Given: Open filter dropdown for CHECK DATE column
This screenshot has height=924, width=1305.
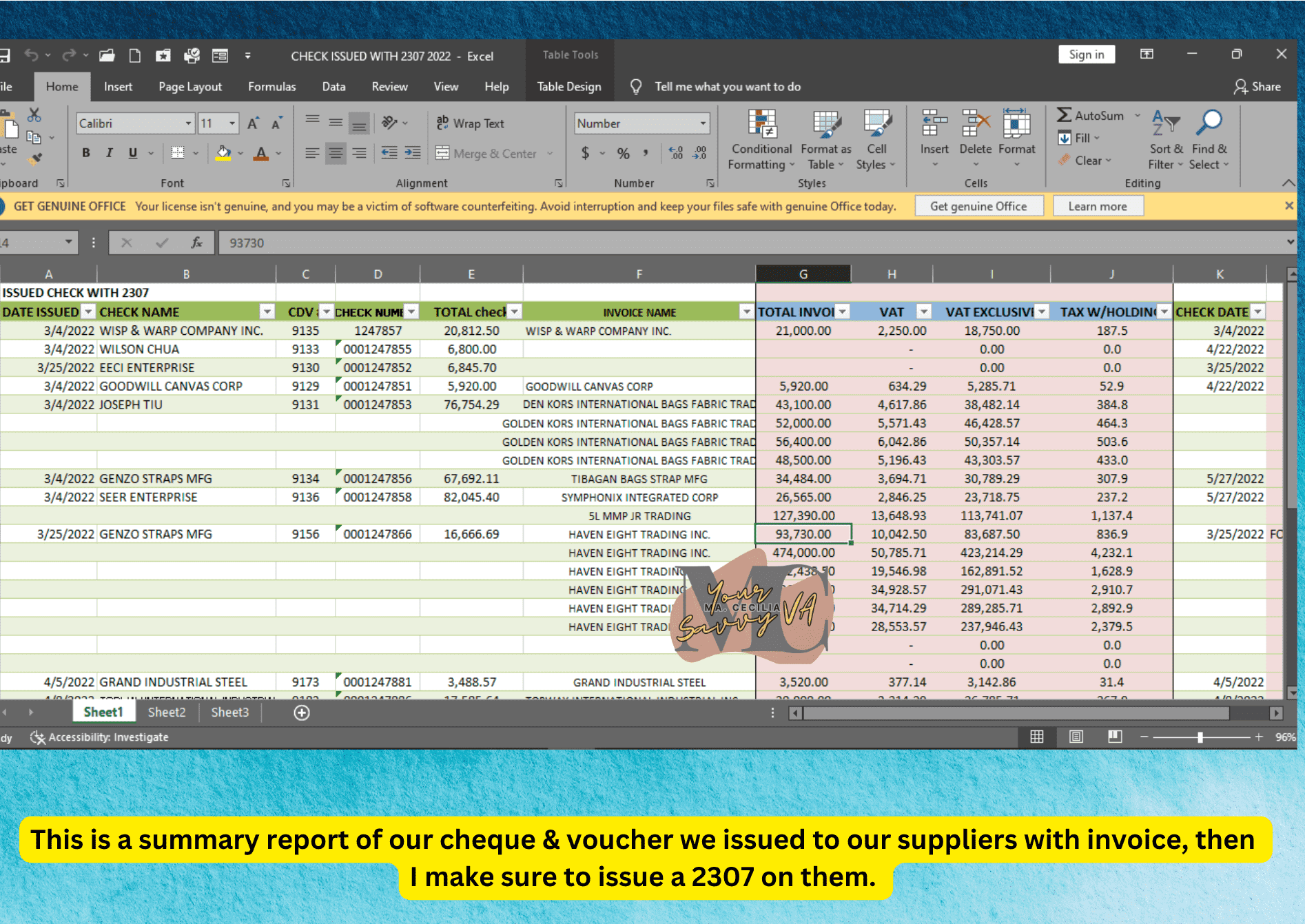Looking at the screenshot, I should [x=1258, y=312].
